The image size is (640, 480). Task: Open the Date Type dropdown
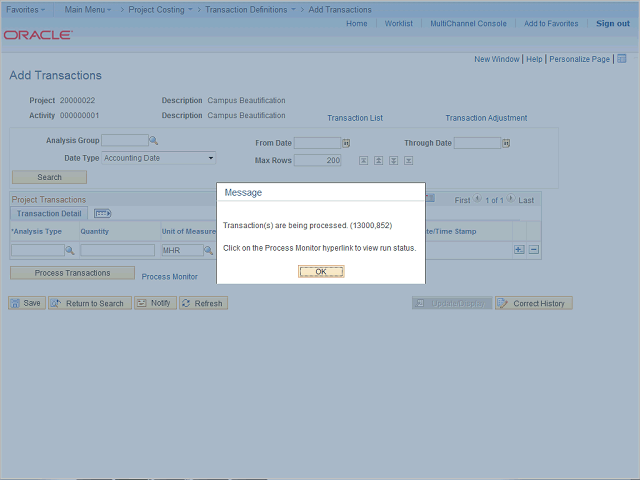(x=158, y=158)
